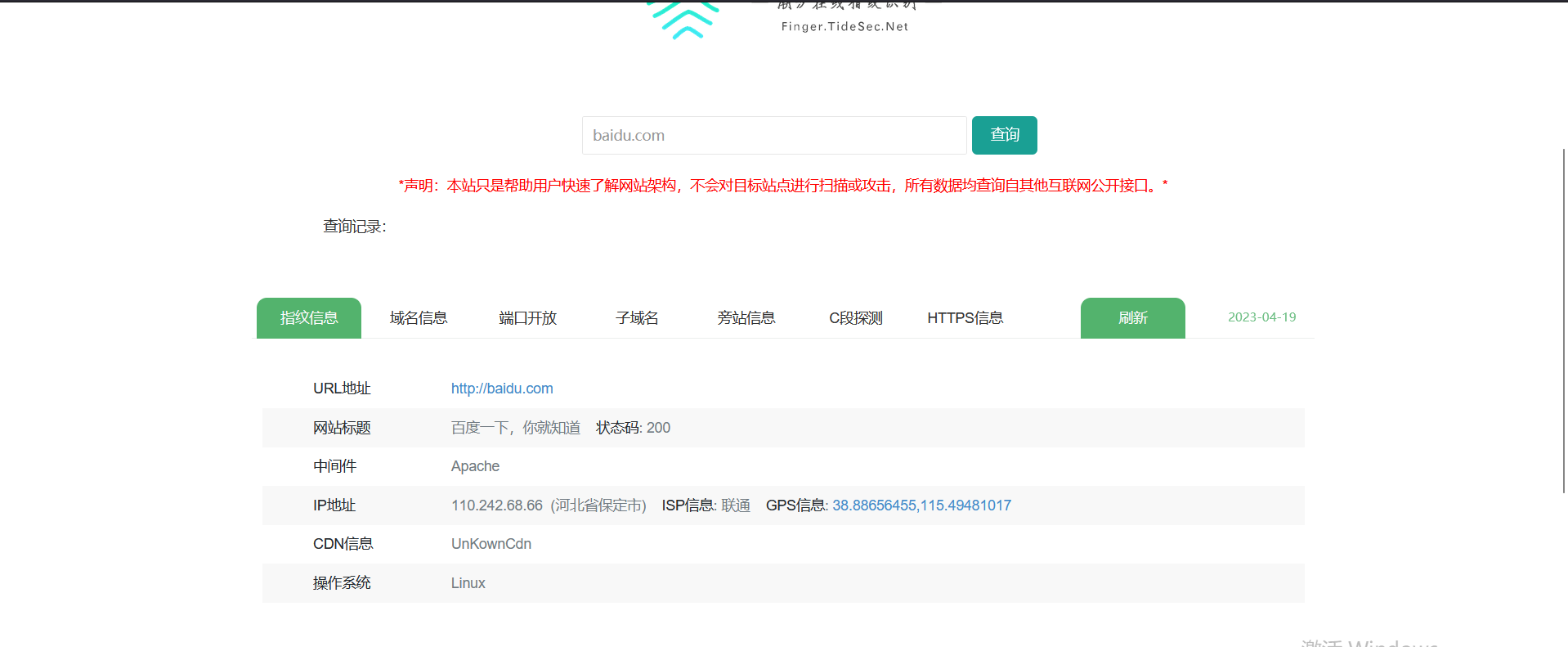
Task: Switch to the 子域名 tab
Action: (637, 317)
